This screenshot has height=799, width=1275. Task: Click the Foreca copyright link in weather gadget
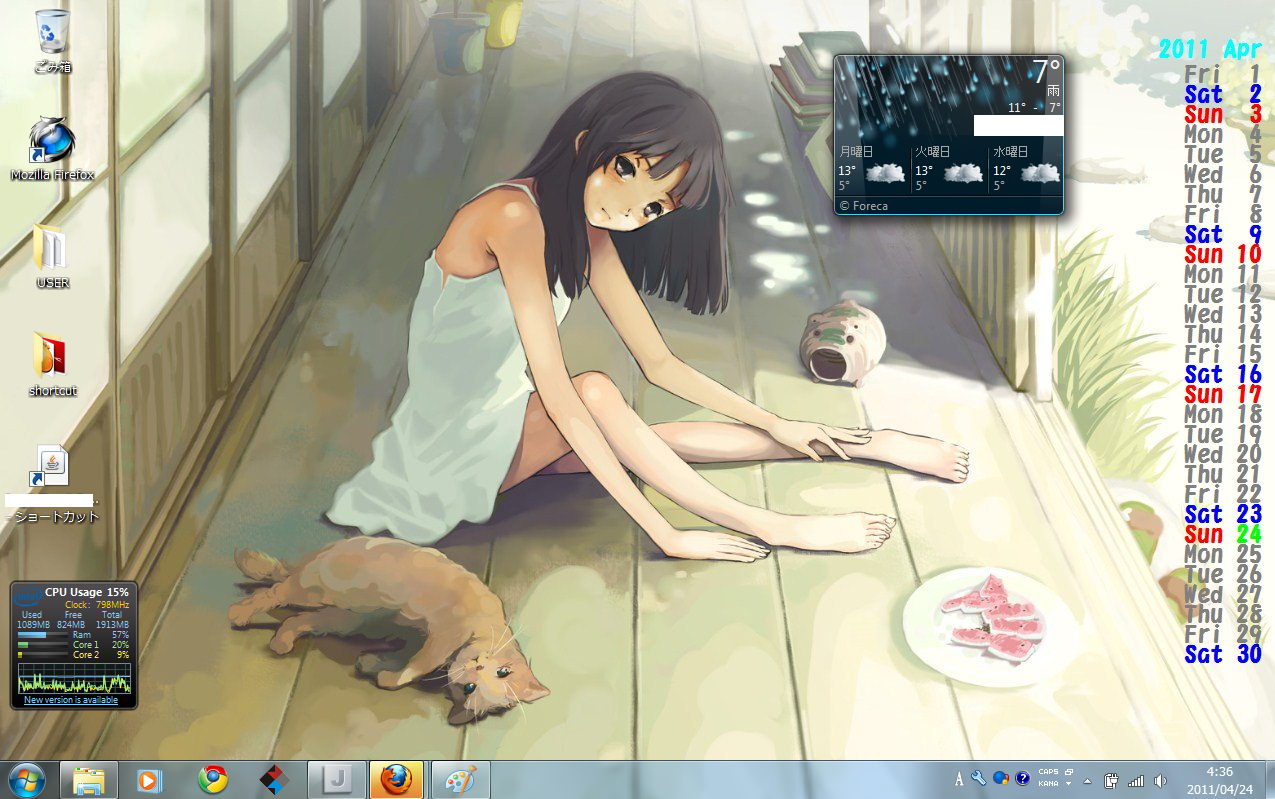[x=863, y=206]
